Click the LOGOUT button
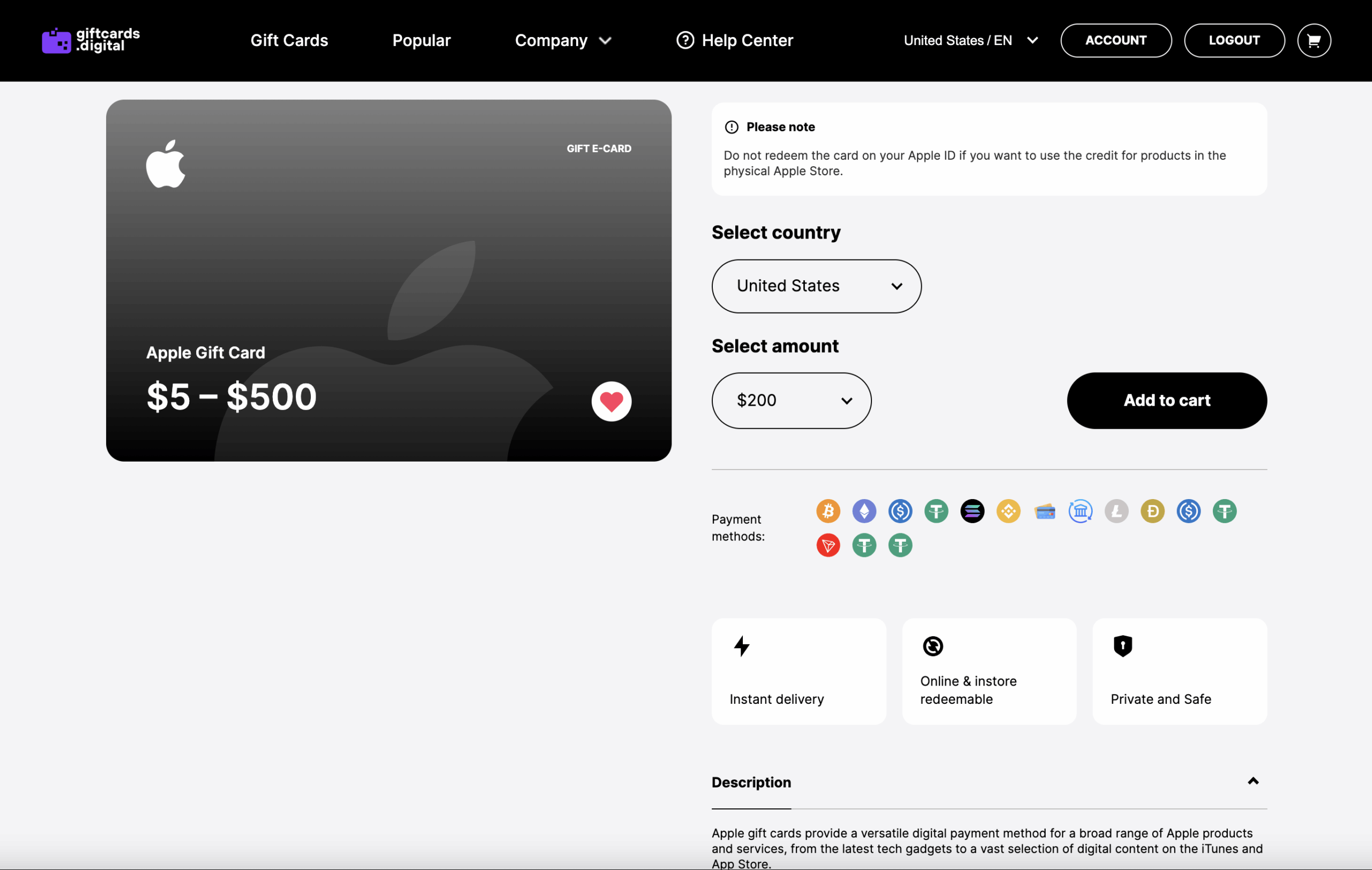 pos(1234,40)
